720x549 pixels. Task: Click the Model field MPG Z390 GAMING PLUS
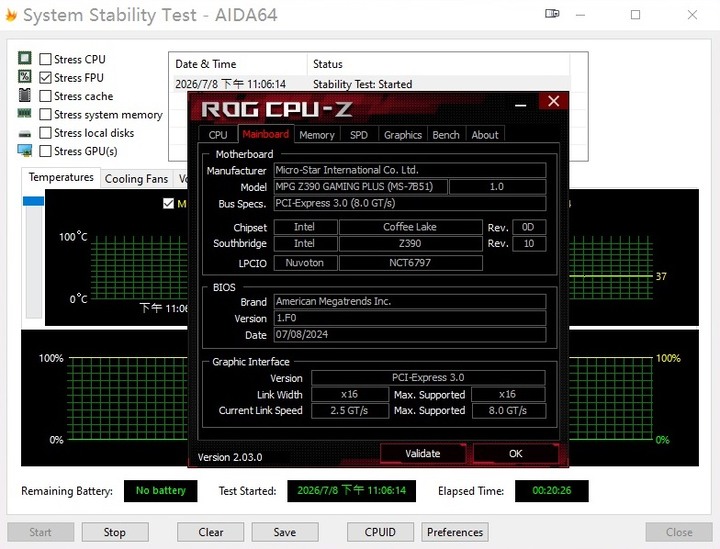click(x=360, y=186)
